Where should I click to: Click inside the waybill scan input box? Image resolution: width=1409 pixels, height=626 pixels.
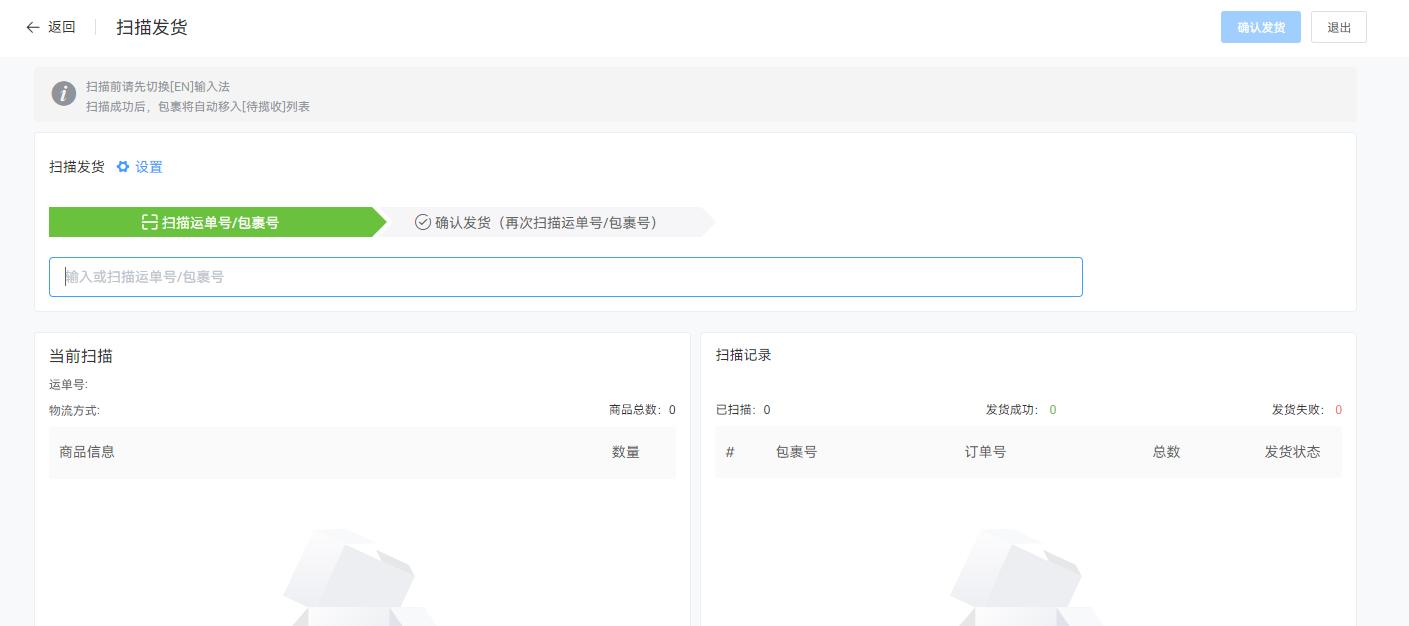[x=565, y=277]
